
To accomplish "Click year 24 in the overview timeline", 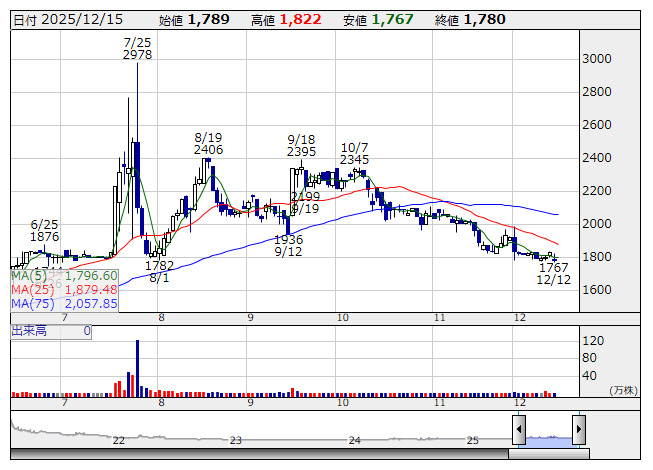I will pos(354,440).
